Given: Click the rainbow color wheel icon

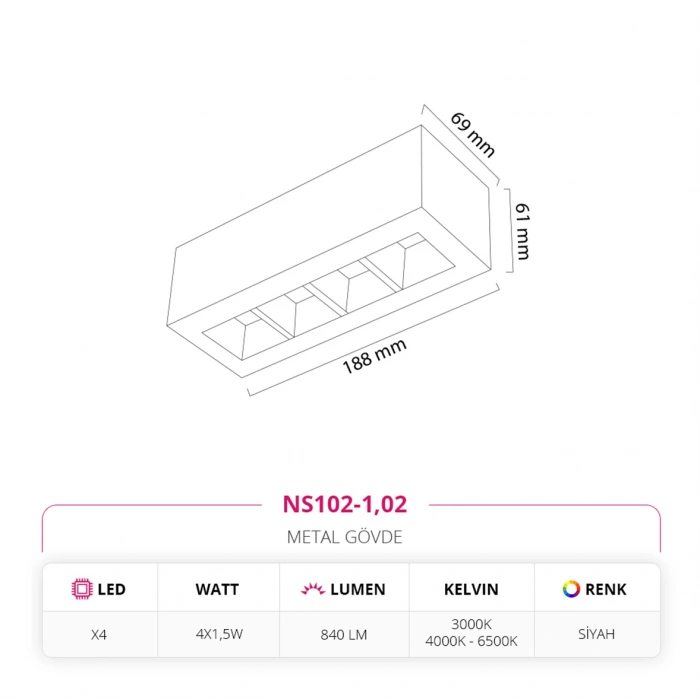Looking at the screenshot, I should click(x=571, y=589).
